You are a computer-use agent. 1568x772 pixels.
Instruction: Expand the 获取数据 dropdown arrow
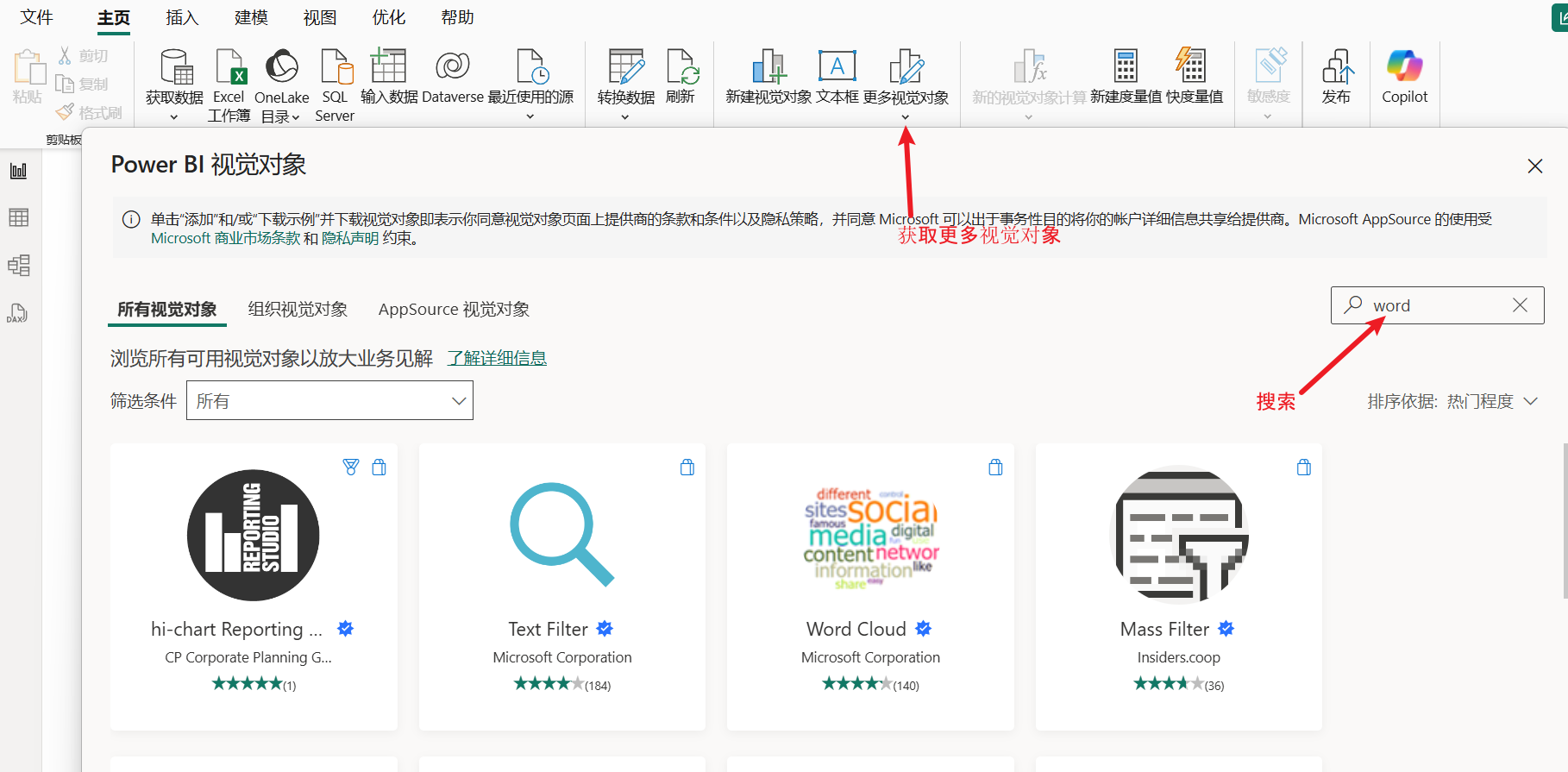tap(174, 117)
